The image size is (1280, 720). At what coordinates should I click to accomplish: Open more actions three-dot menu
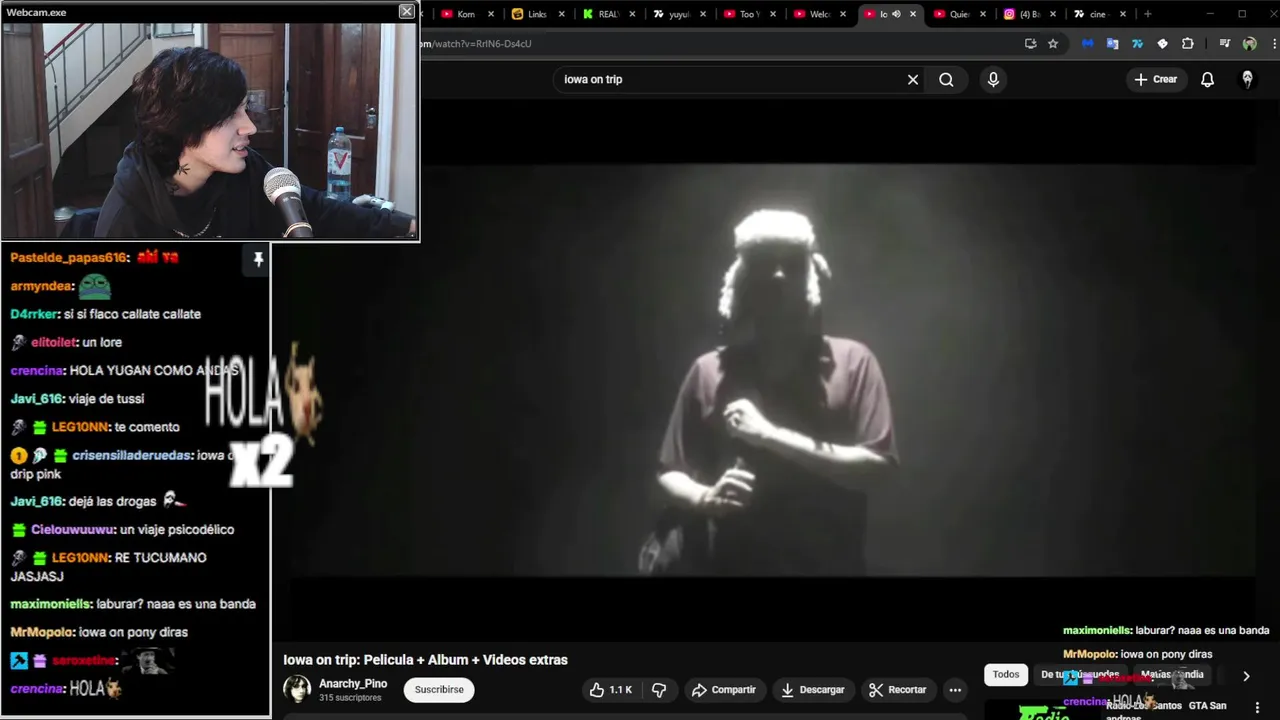tap(955, 690)
